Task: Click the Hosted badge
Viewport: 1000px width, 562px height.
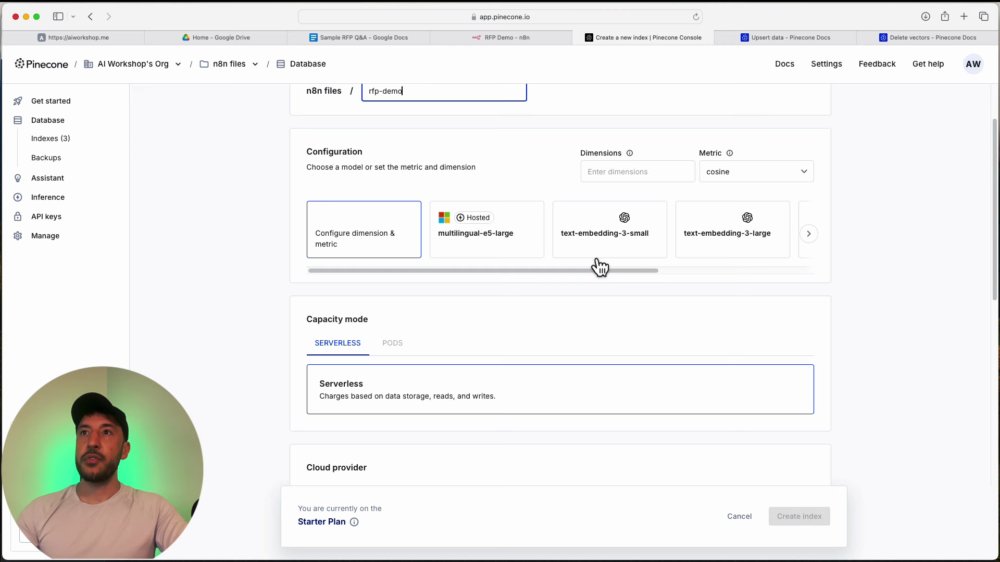Action: [473, 218]
